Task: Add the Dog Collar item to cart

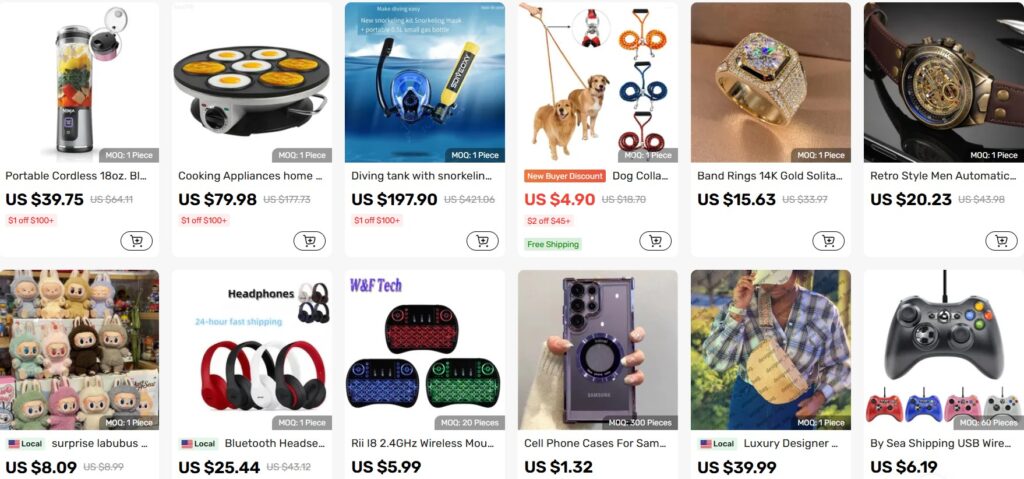Action: 656,241
